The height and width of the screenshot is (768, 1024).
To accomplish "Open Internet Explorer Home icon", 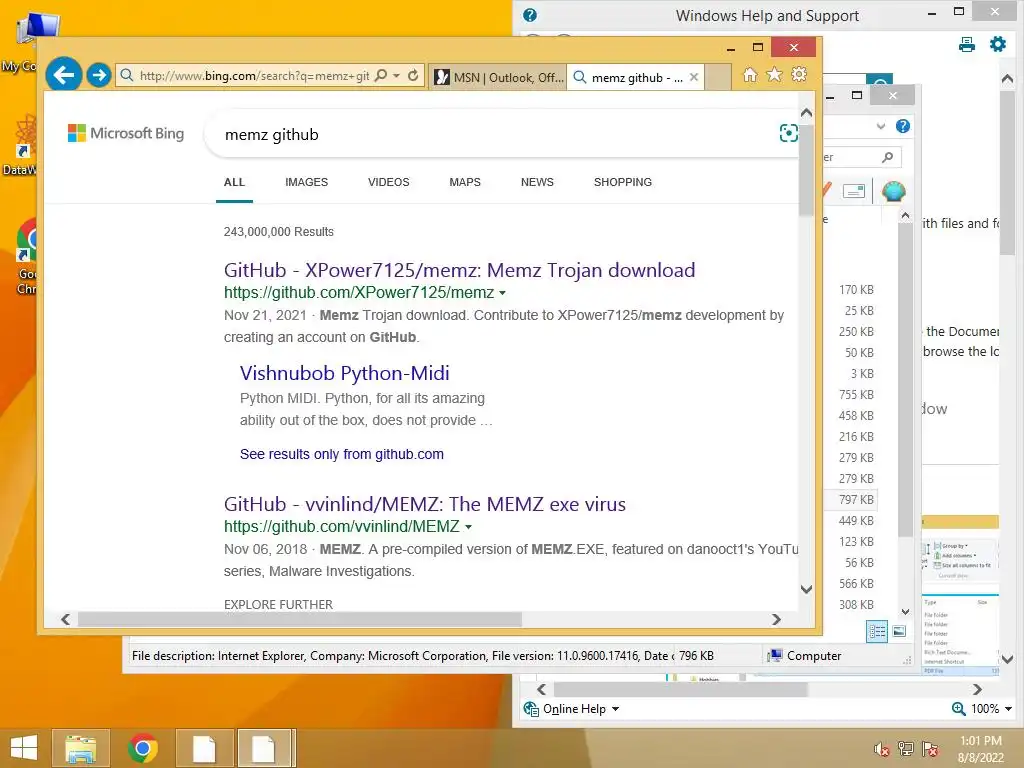I will 750,75.
